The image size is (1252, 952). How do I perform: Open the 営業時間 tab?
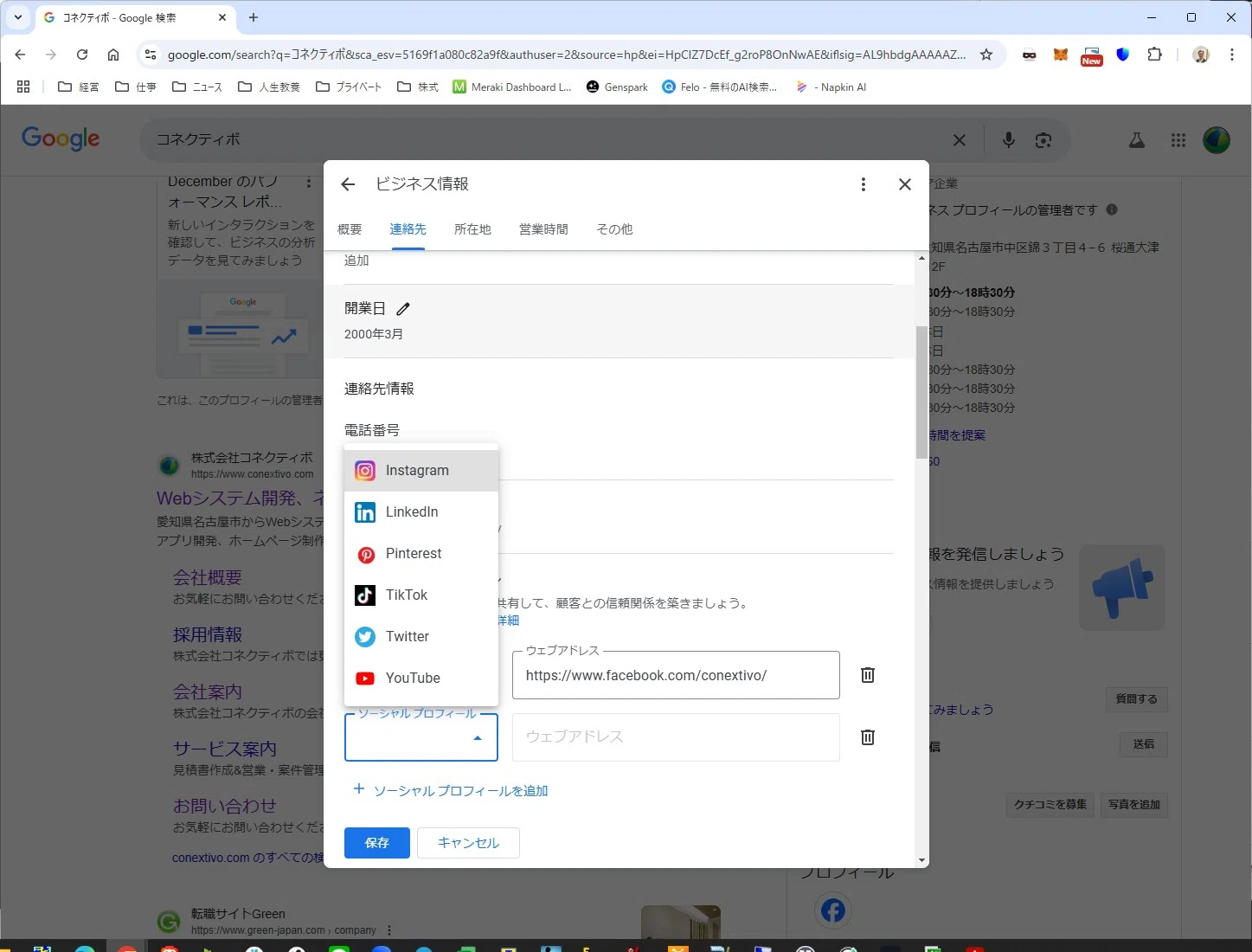point(543,229)
